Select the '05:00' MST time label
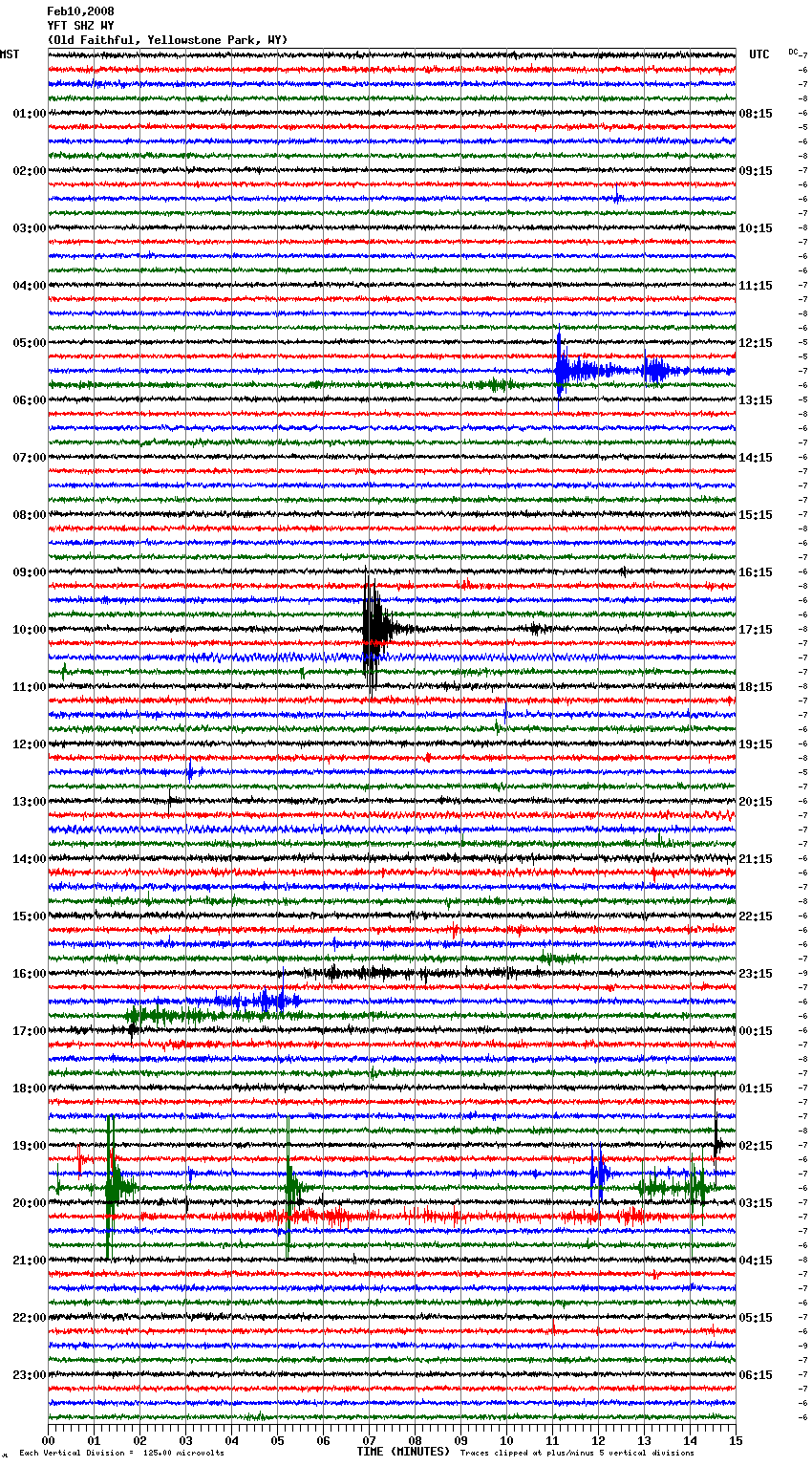The width and height of the screenshot is (812, 1466). (30, 343)
